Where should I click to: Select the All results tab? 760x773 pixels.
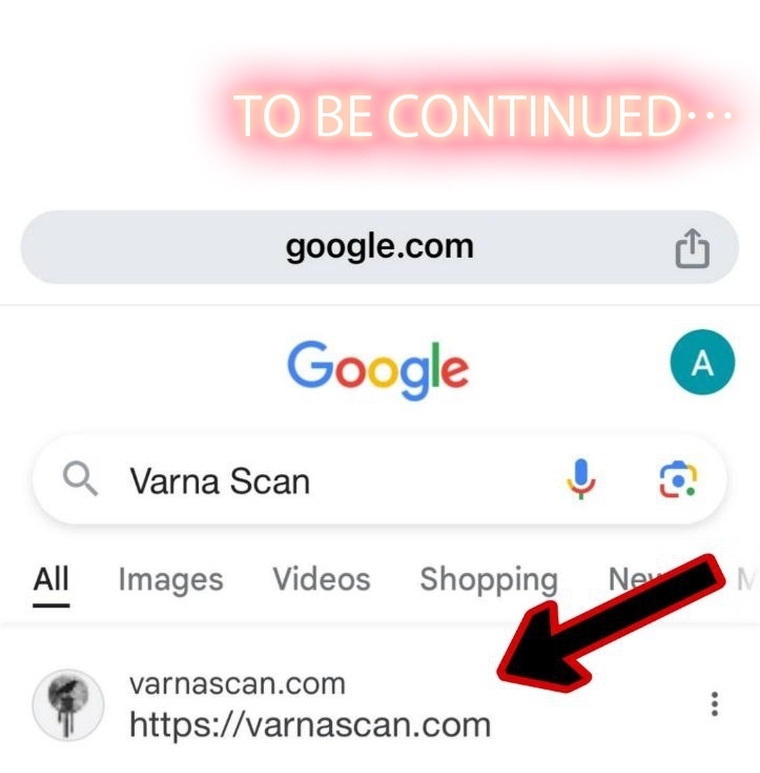coord(51,579)
